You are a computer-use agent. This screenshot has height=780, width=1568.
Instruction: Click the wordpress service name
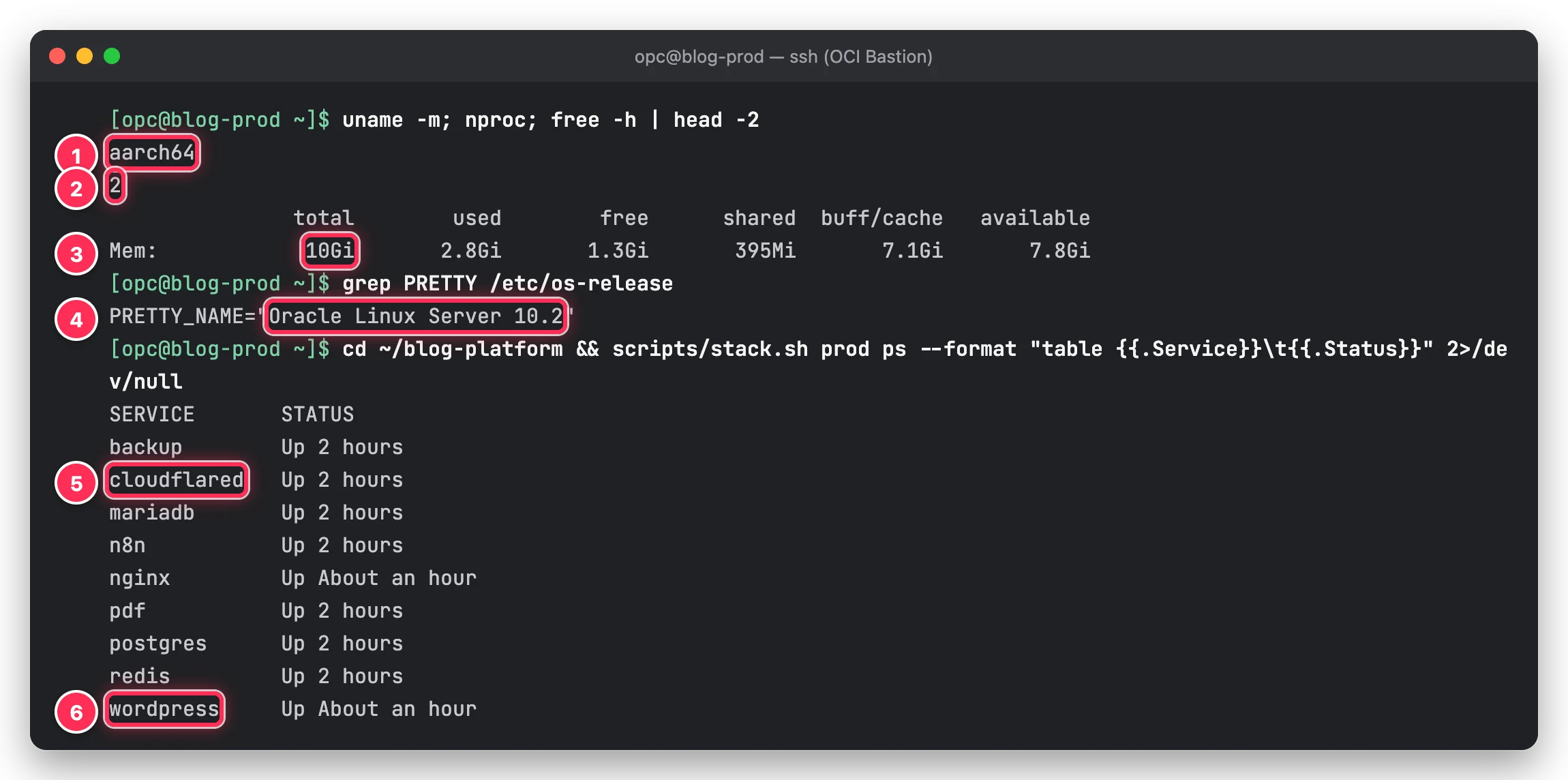pos(164,709)
